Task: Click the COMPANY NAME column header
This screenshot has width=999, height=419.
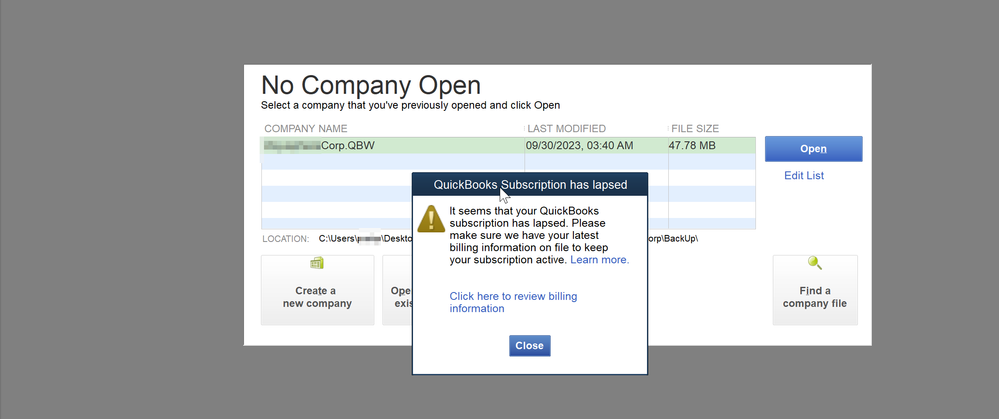Action: (x=306, y=129)
